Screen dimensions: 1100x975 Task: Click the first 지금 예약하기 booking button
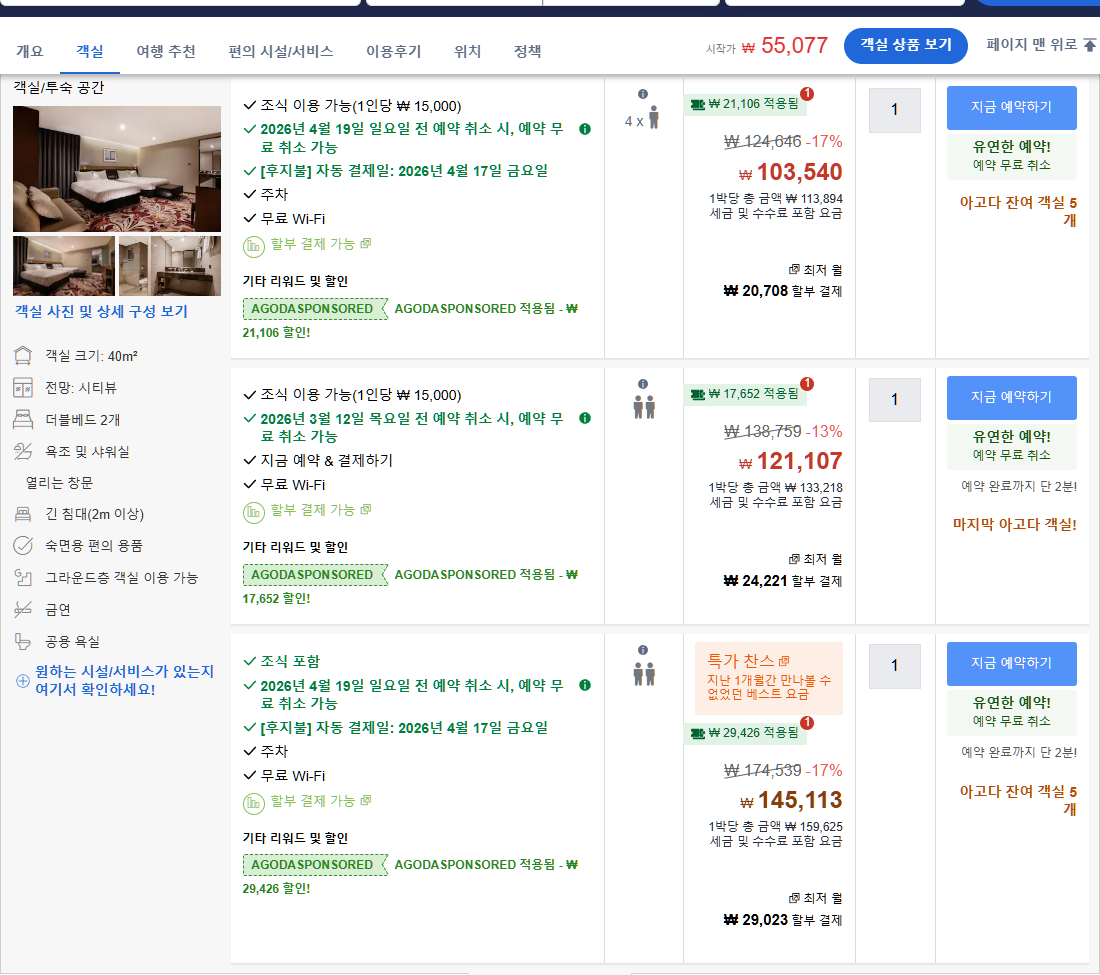[x=1011, y=107]
